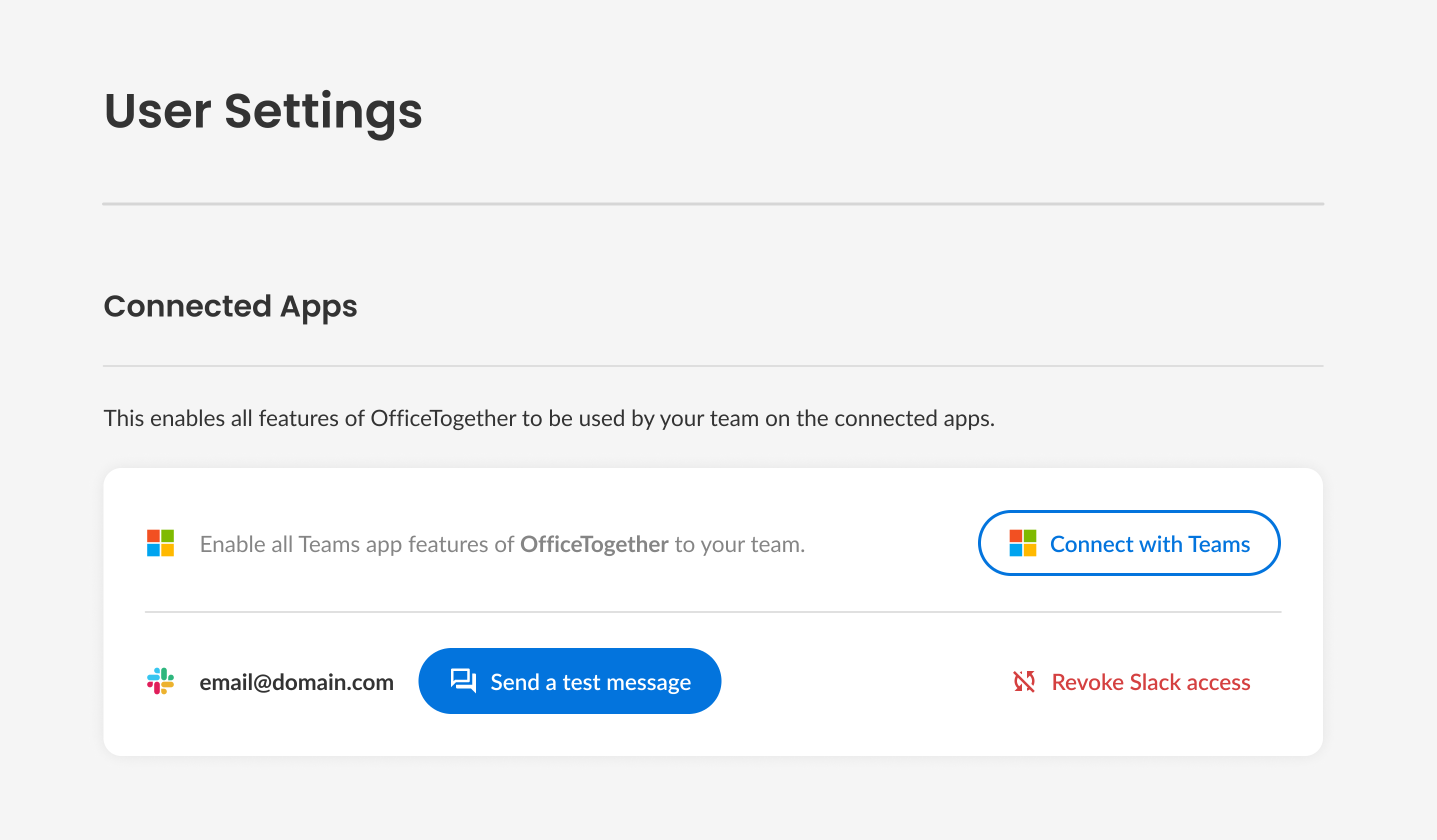
Task: Click the Microsoft logo inside Connect with Teams
Action: (x=1022, y=543)
